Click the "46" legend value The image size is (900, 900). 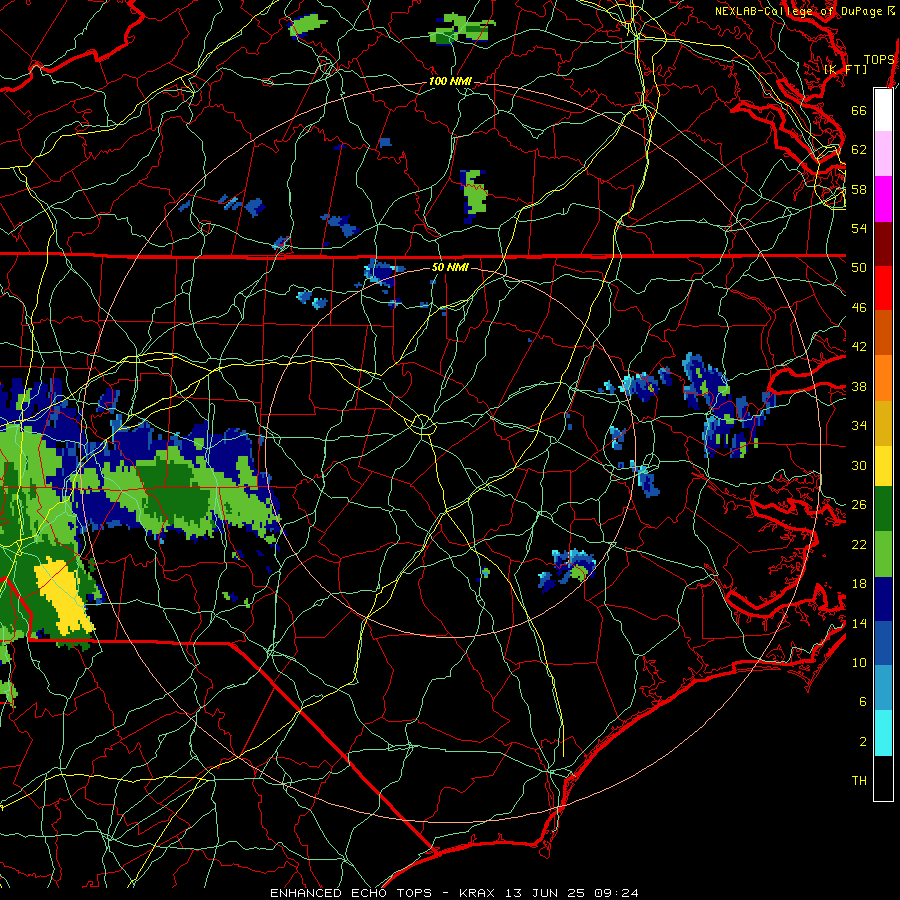(859, 308)
